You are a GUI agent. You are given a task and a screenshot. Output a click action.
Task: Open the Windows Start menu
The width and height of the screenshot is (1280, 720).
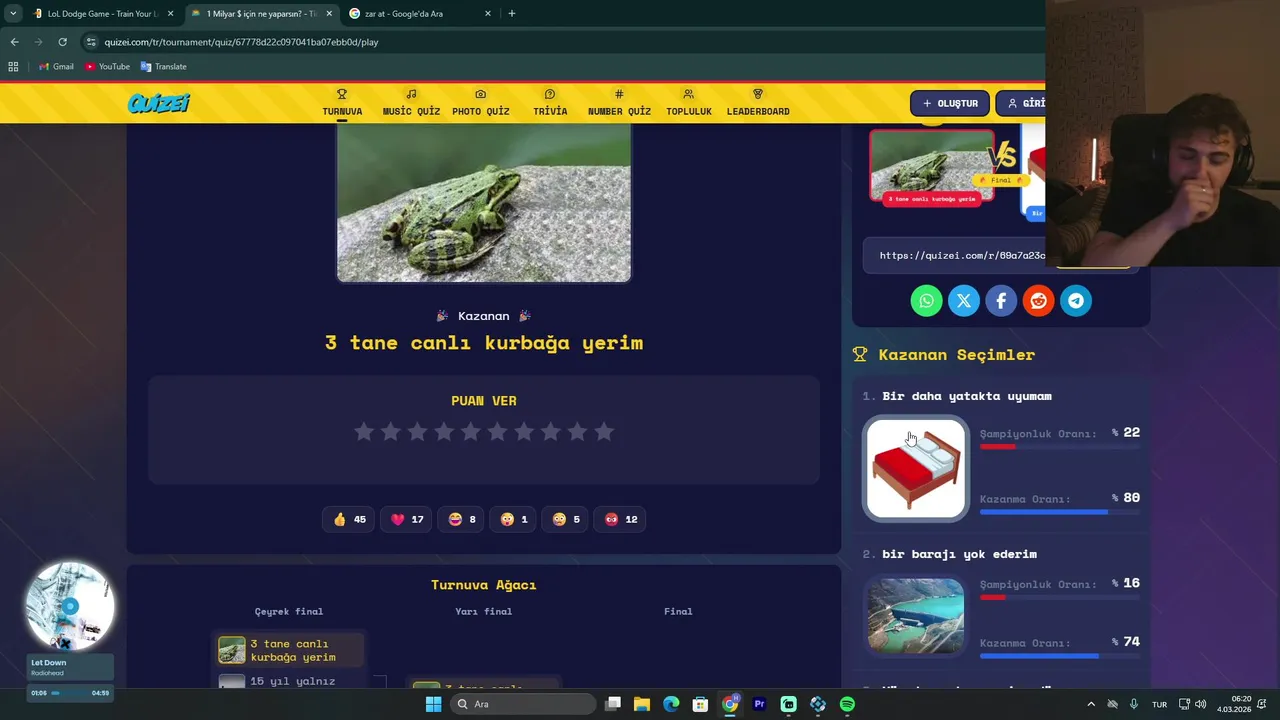coord(433,704)
